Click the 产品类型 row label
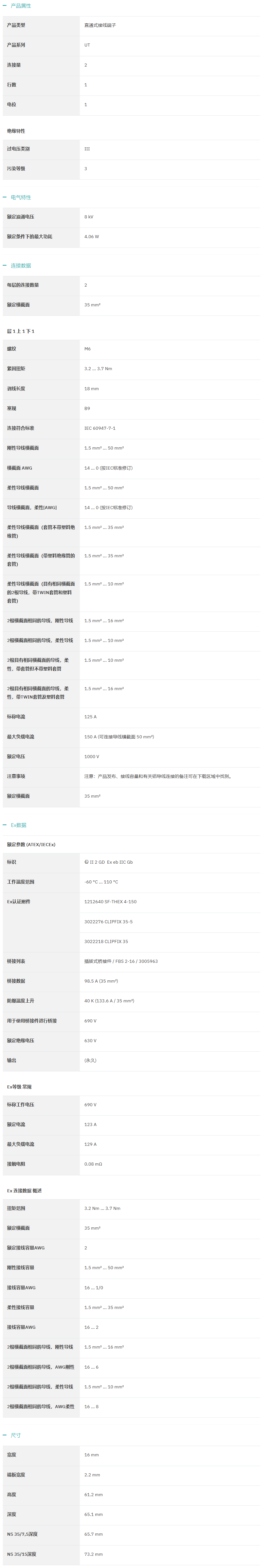This screenshot has width=262, height=1568. tap(16, 26)
